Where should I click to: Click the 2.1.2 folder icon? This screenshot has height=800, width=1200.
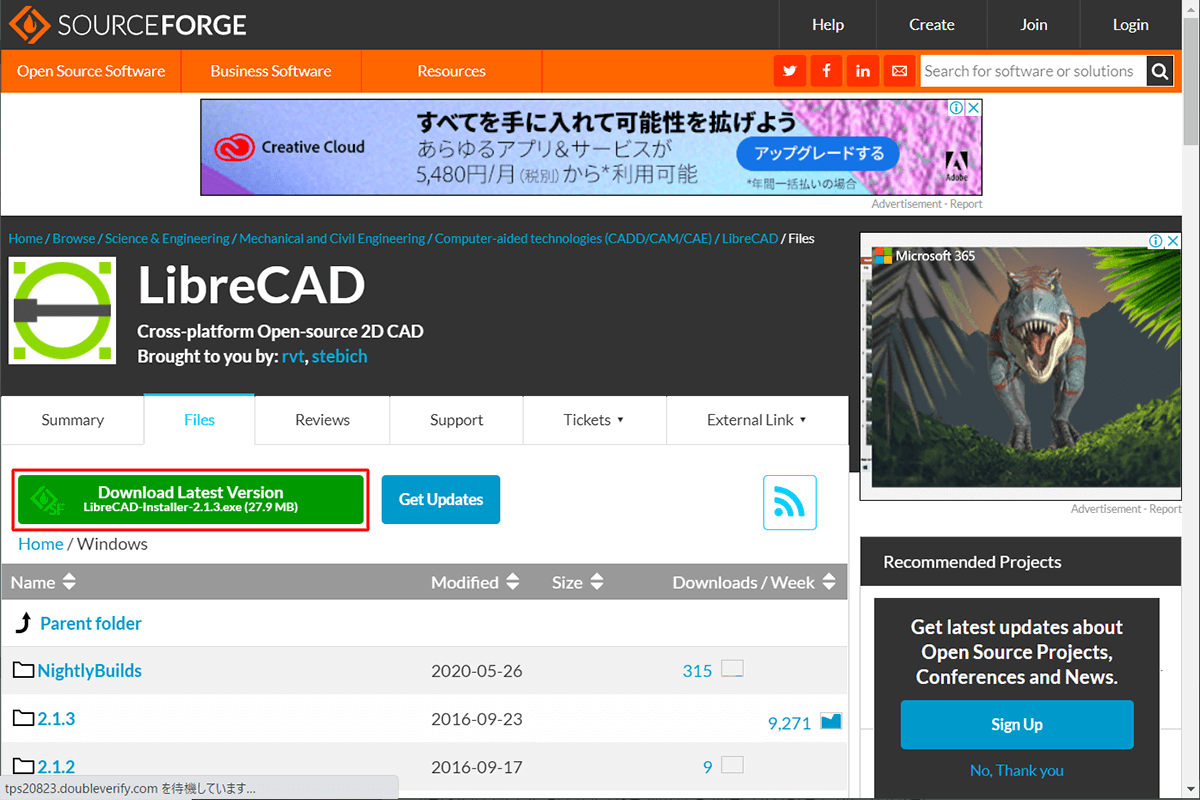pos(24,766)
